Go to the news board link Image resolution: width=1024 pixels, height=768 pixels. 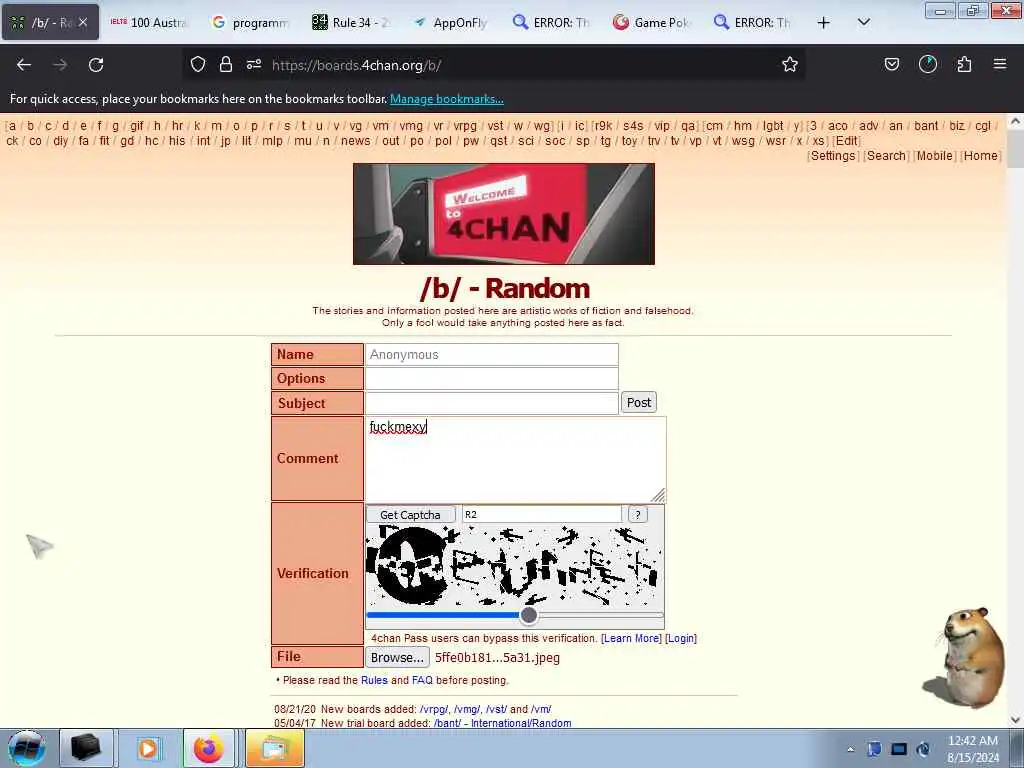click(355, 141)
